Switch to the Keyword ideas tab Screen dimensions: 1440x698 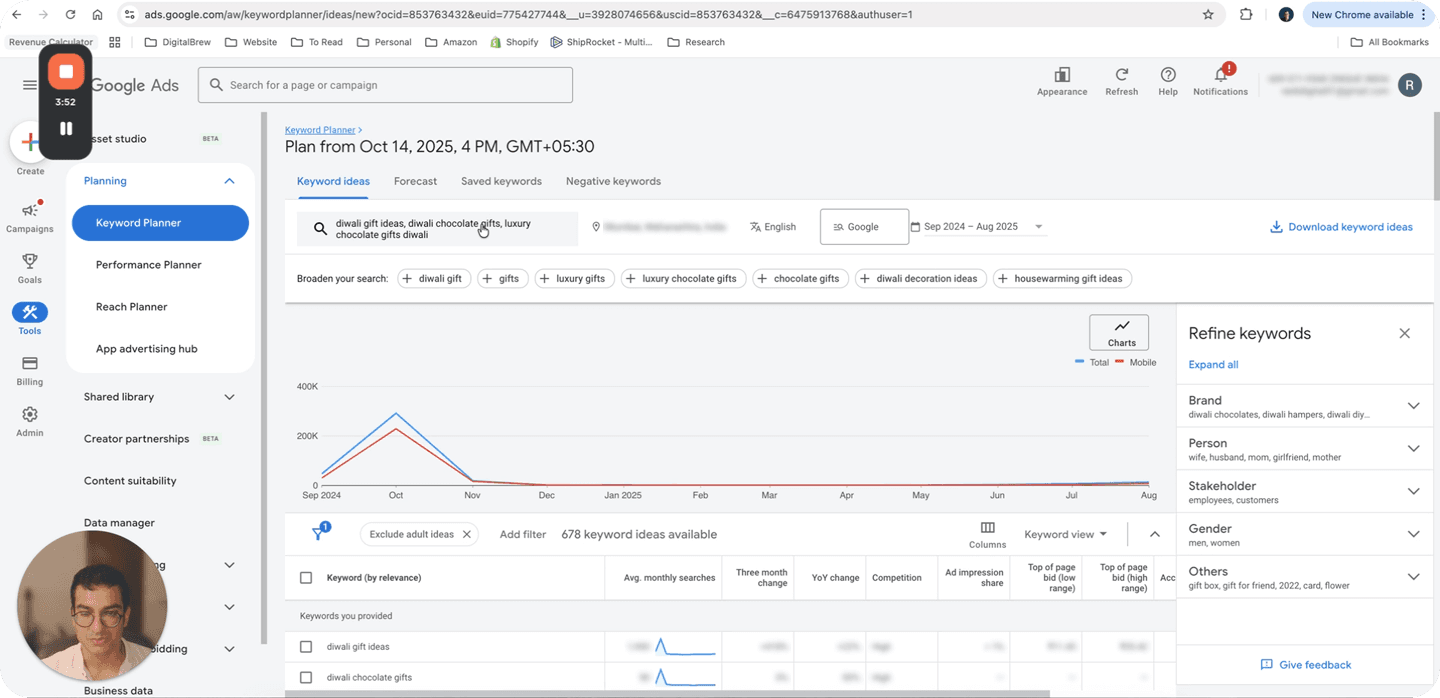(x=333, y=181)
